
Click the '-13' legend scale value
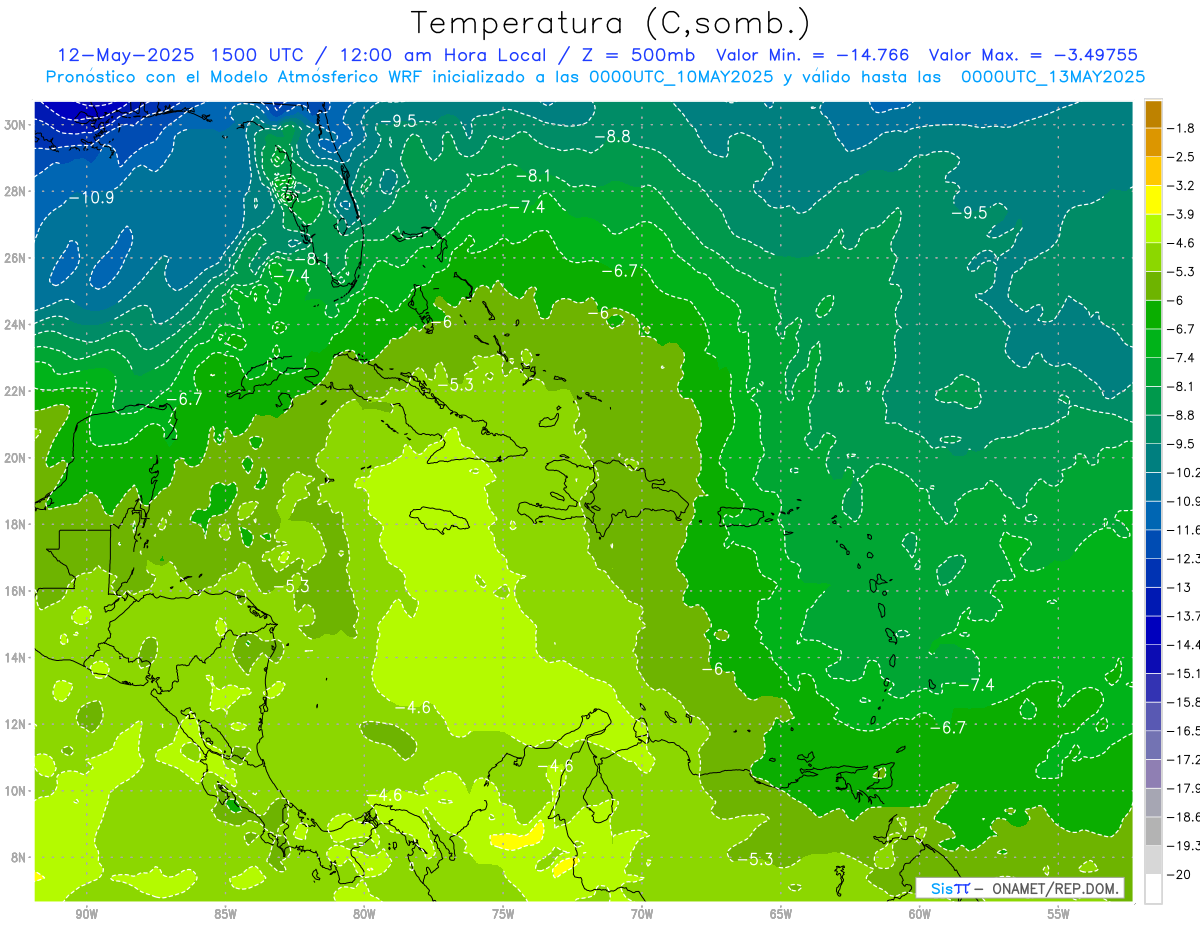pos(1178,587)
